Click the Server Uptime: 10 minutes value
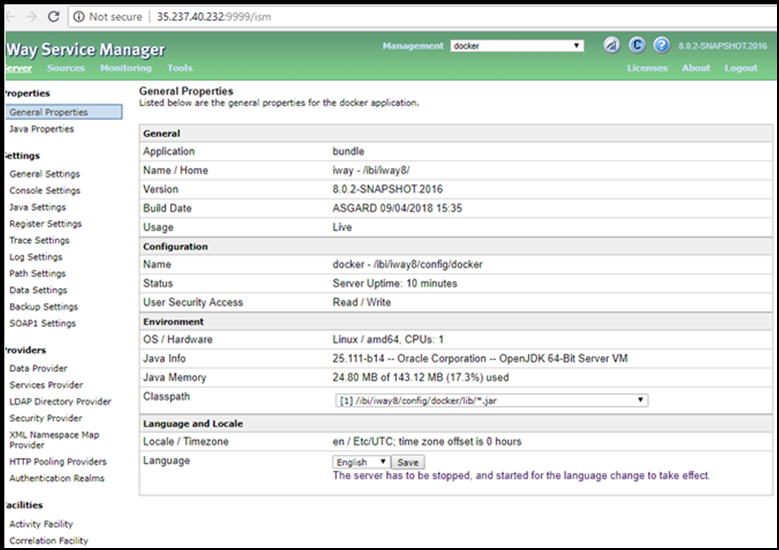Image resolution: width=779 pixels, height=550 pixels. tap(395, 283)
